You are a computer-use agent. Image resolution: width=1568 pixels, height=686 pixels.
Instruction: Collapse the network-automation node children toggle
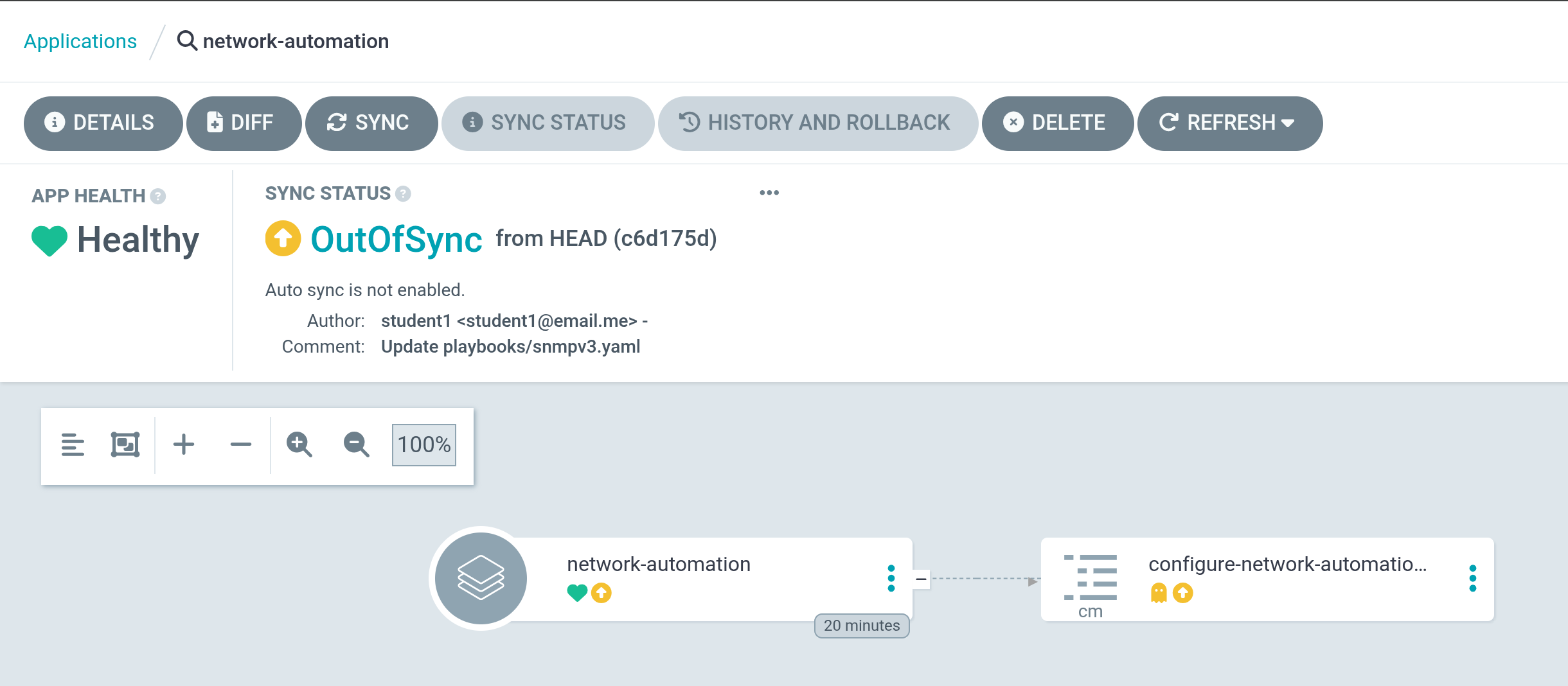(921, 579)
